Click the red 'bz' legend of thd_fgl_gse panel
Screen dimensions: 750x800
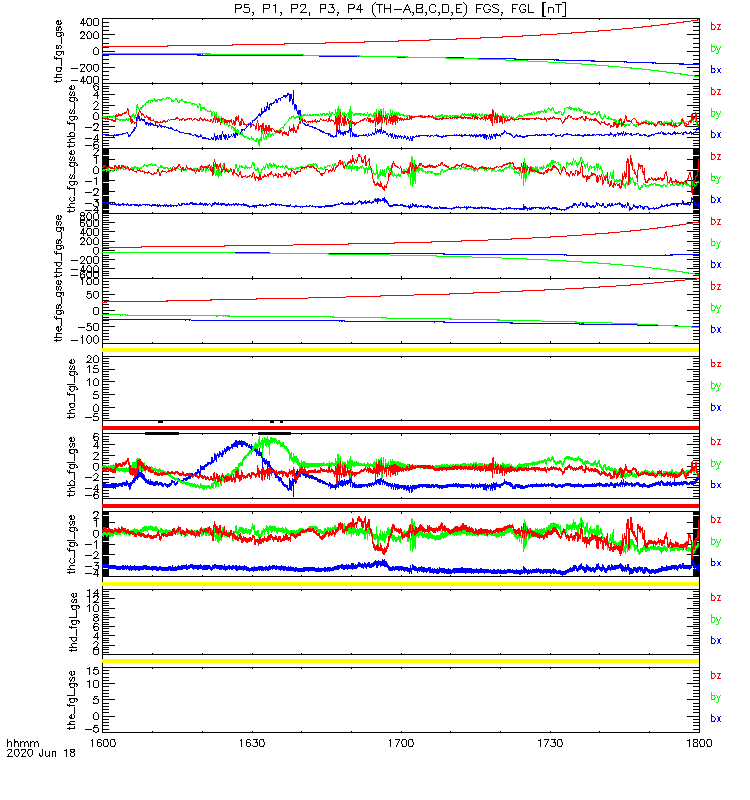[716, 597]
